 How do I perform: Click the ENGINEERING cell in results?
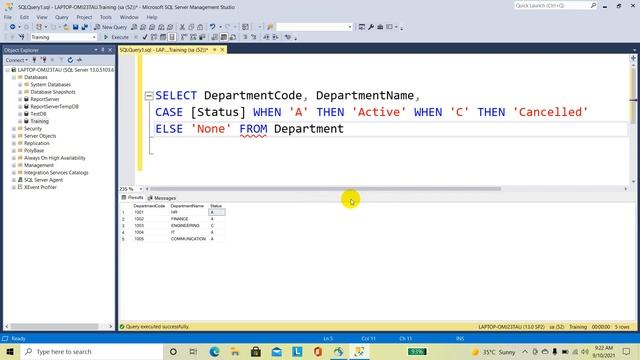[185, 226]
